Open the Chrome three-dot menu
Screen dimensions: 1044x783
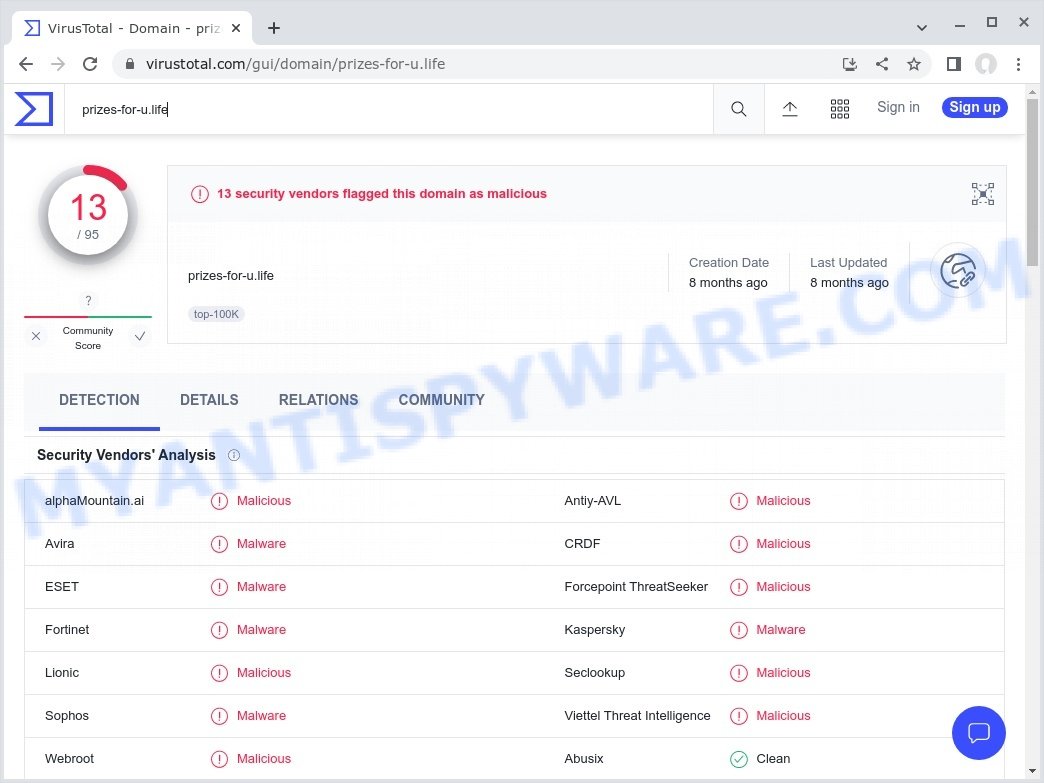pyautogui.click(x=1018, y=64)
